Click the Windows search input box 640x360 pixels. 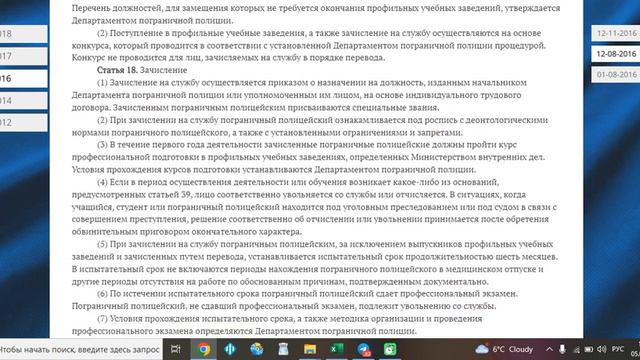pos(80,349)
